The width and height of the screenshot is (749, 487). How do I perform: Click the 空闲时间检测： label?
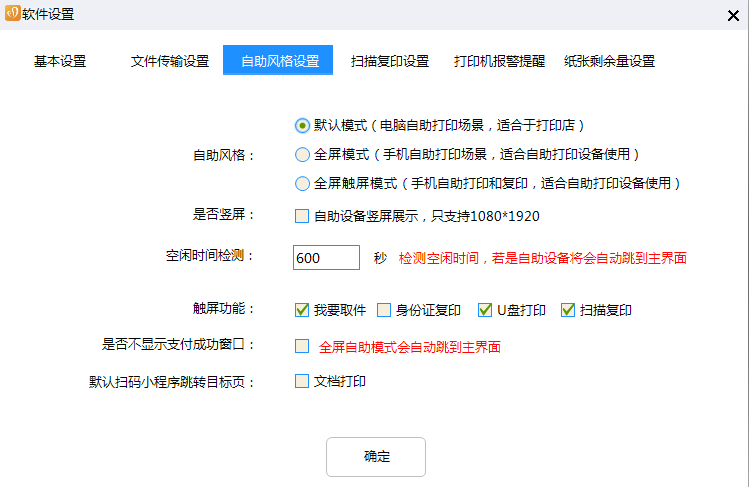pos(210,255)
